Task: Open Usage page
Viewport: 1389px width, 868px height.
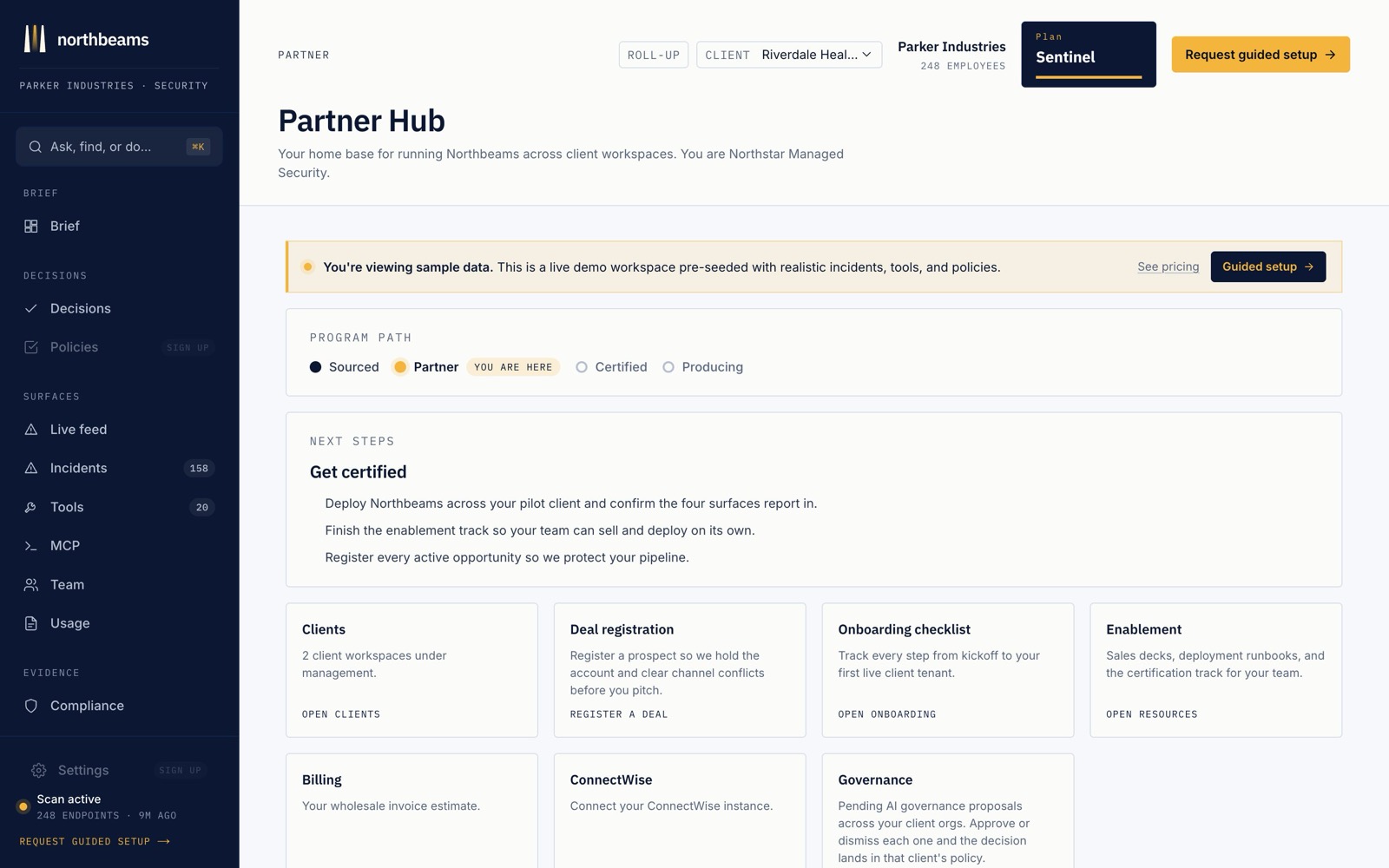Action: (119, 623)
